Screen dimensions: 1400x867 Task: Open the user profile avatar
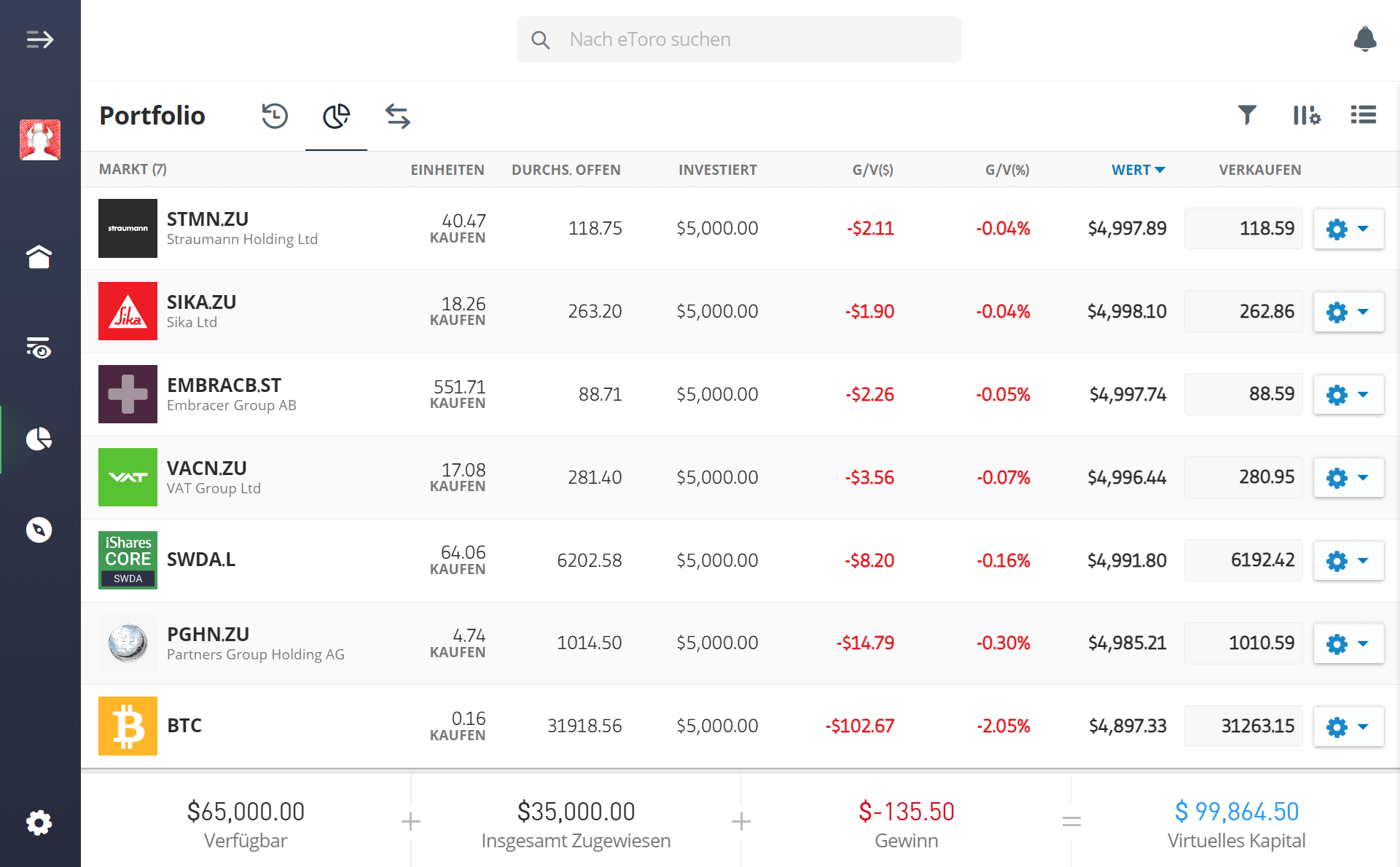click(40, 140)
